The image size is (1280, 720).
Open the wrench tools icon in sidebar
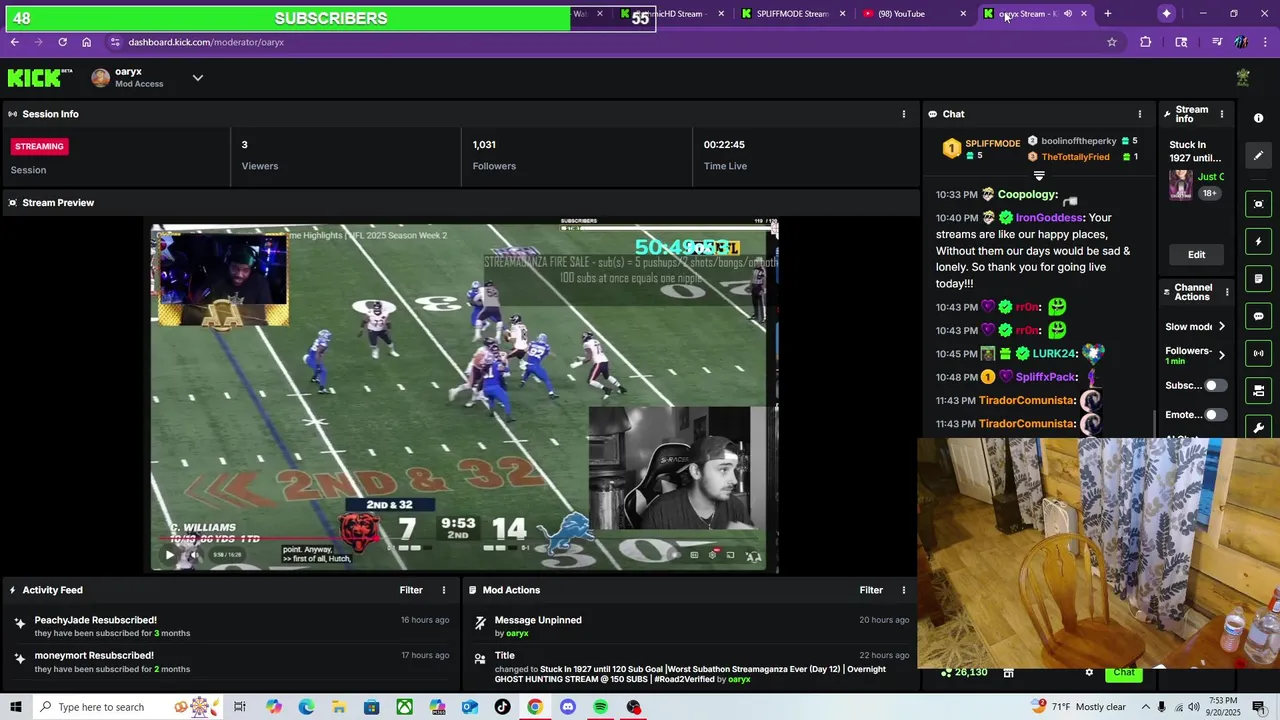click(x=1258, y=427)
